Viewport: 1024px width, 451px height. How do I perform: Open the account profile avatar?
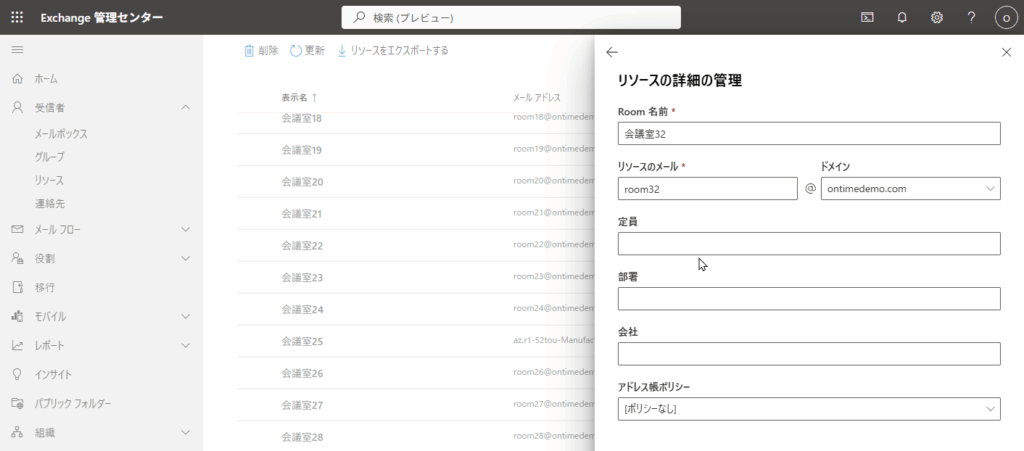pos(1004,17)
